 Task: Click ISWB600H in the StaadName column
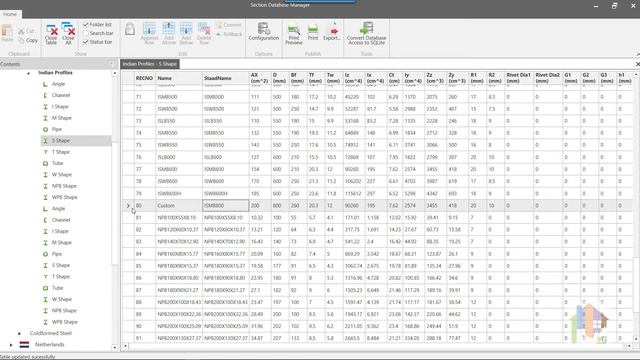(225, 193)
